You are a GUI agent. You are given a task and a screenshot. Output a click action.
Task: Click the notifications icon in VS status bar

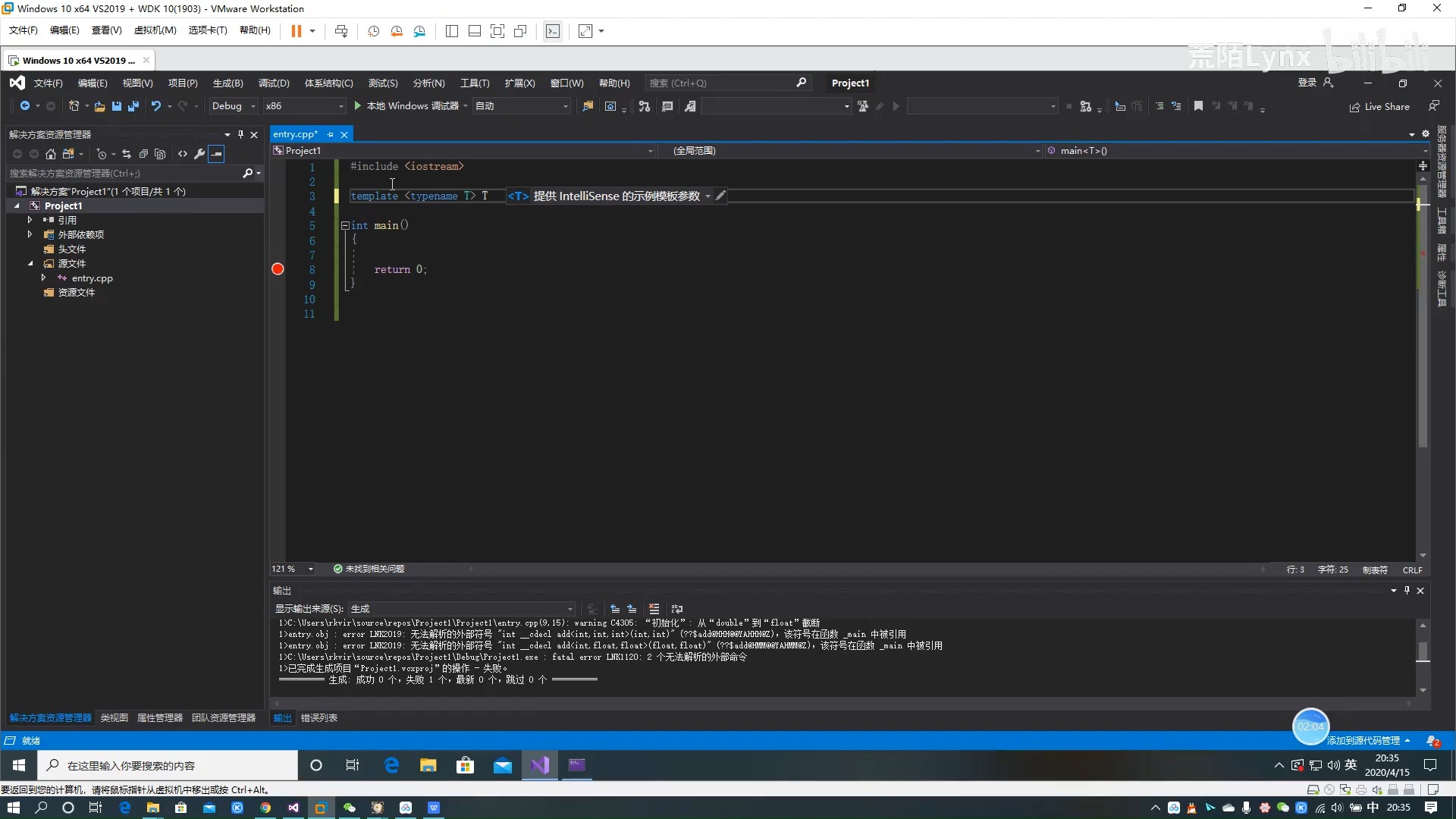tap(1432, 741)
